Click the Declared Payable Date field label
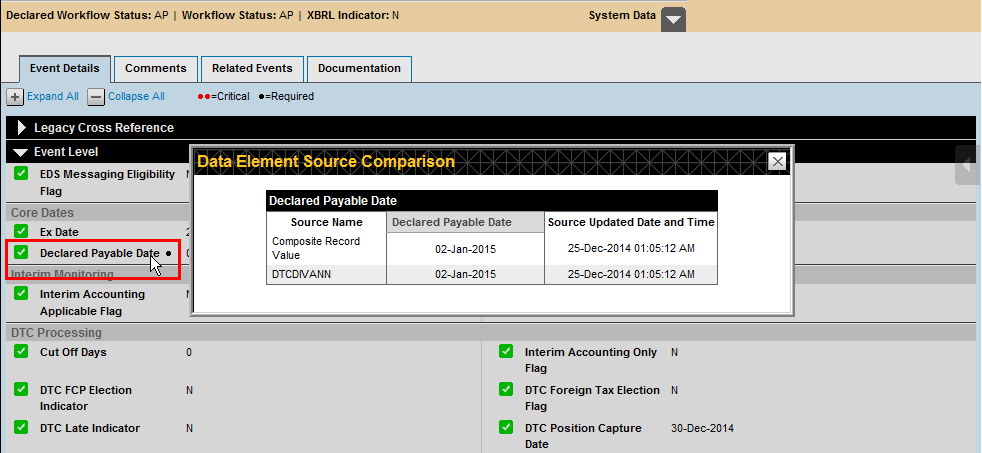The width and height of the screenshot is (982, 453). pyautogui.click(x=100, y=253)
